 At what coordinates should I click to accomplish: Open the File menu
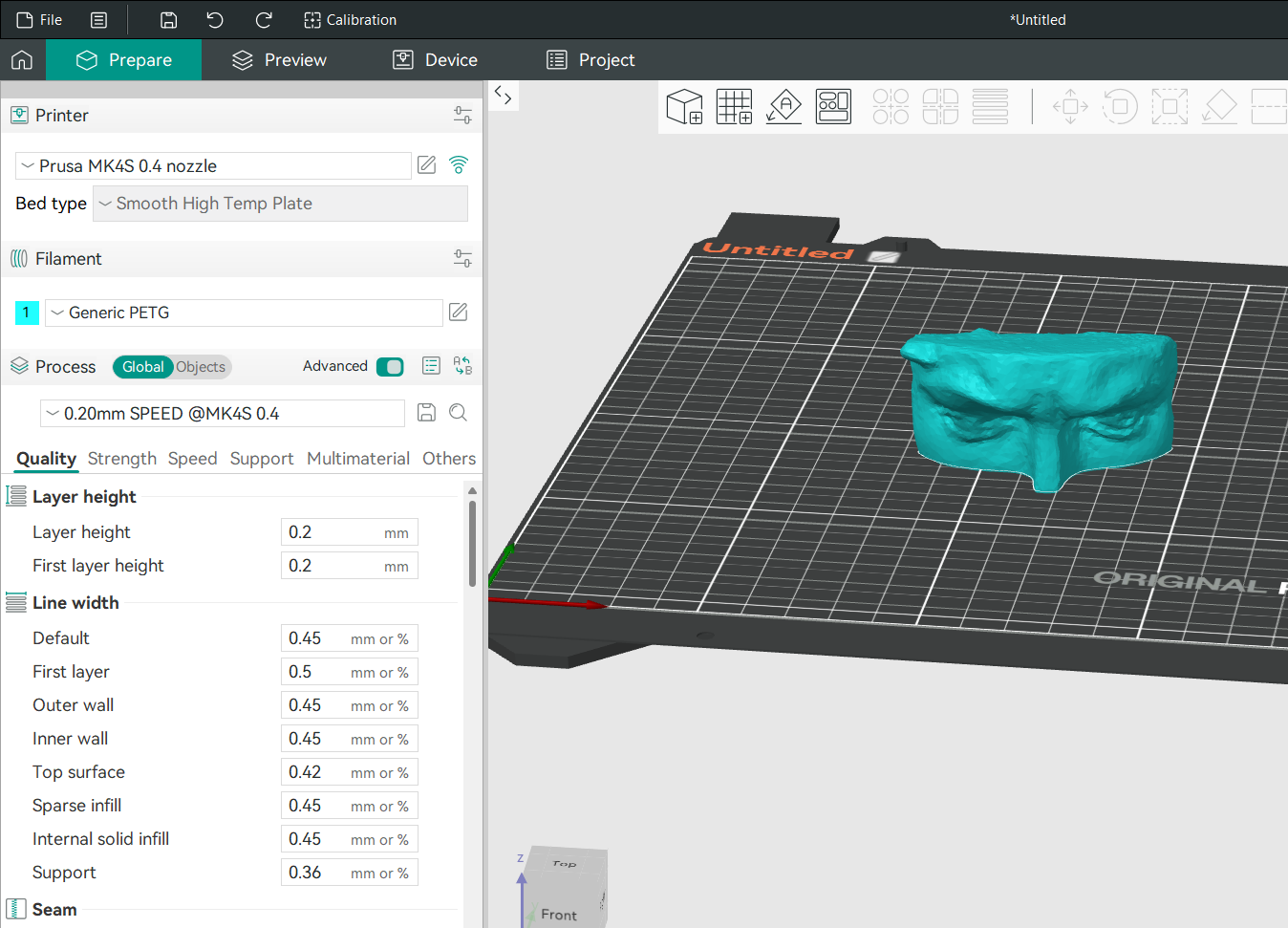pyautogui.click(x=39, y=20)
